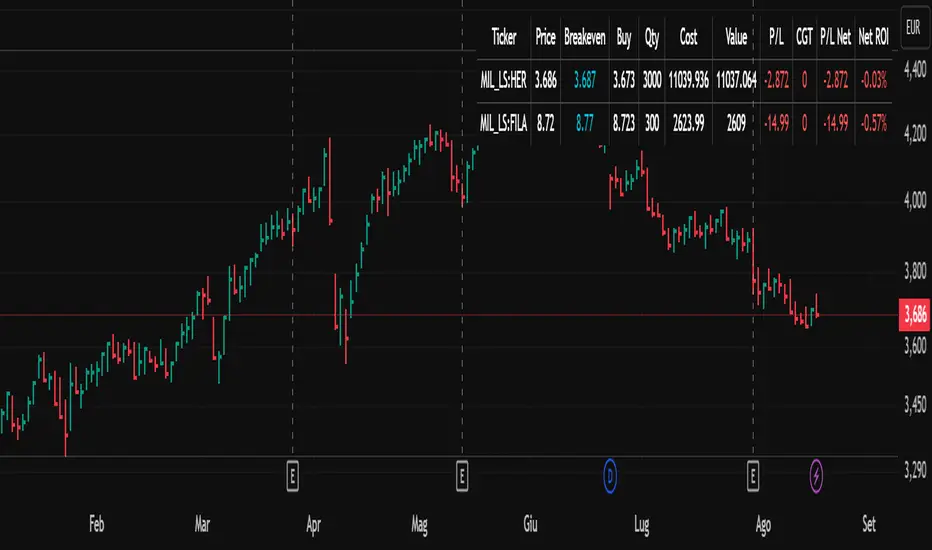The image size is (932, 550).
Task: Click HER P/L value -2.872
Action: click(776, 80)
